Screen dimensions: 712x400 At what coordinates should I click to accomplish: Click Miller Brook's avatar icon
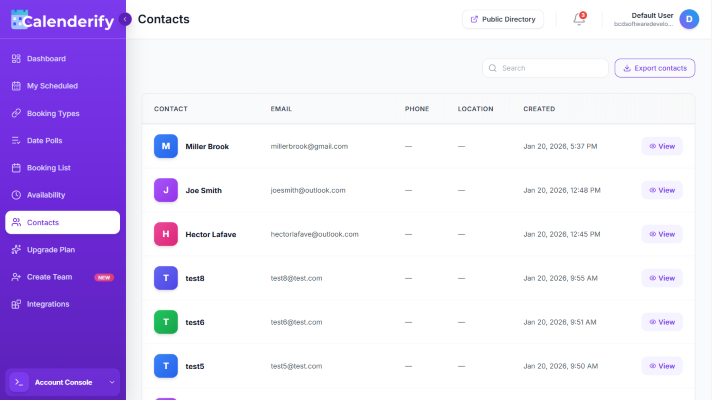coord(166,146)
